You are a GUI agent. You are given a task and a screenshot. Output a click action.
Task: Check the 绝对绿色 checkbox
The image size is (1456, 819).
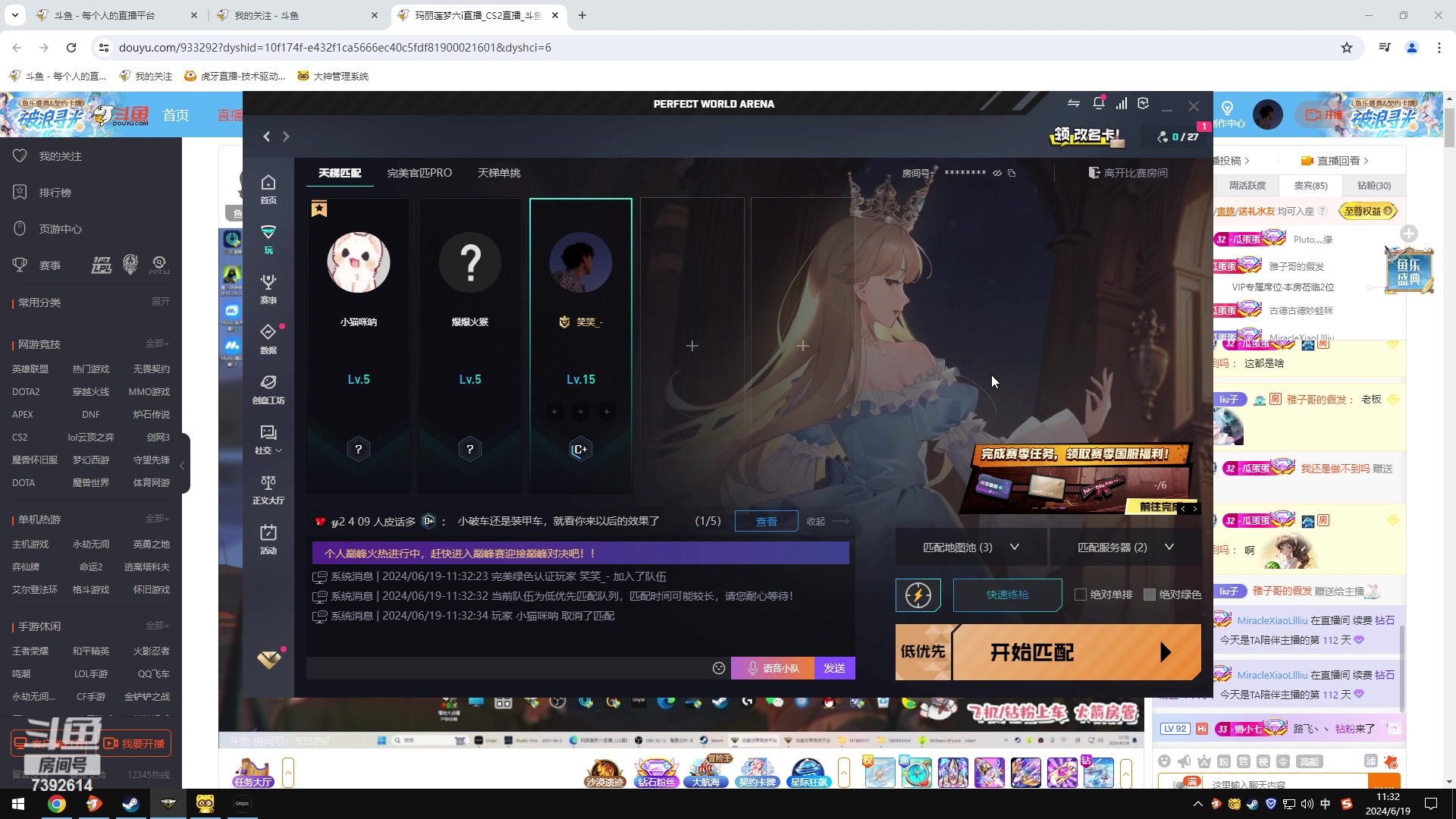(1150, 595)
